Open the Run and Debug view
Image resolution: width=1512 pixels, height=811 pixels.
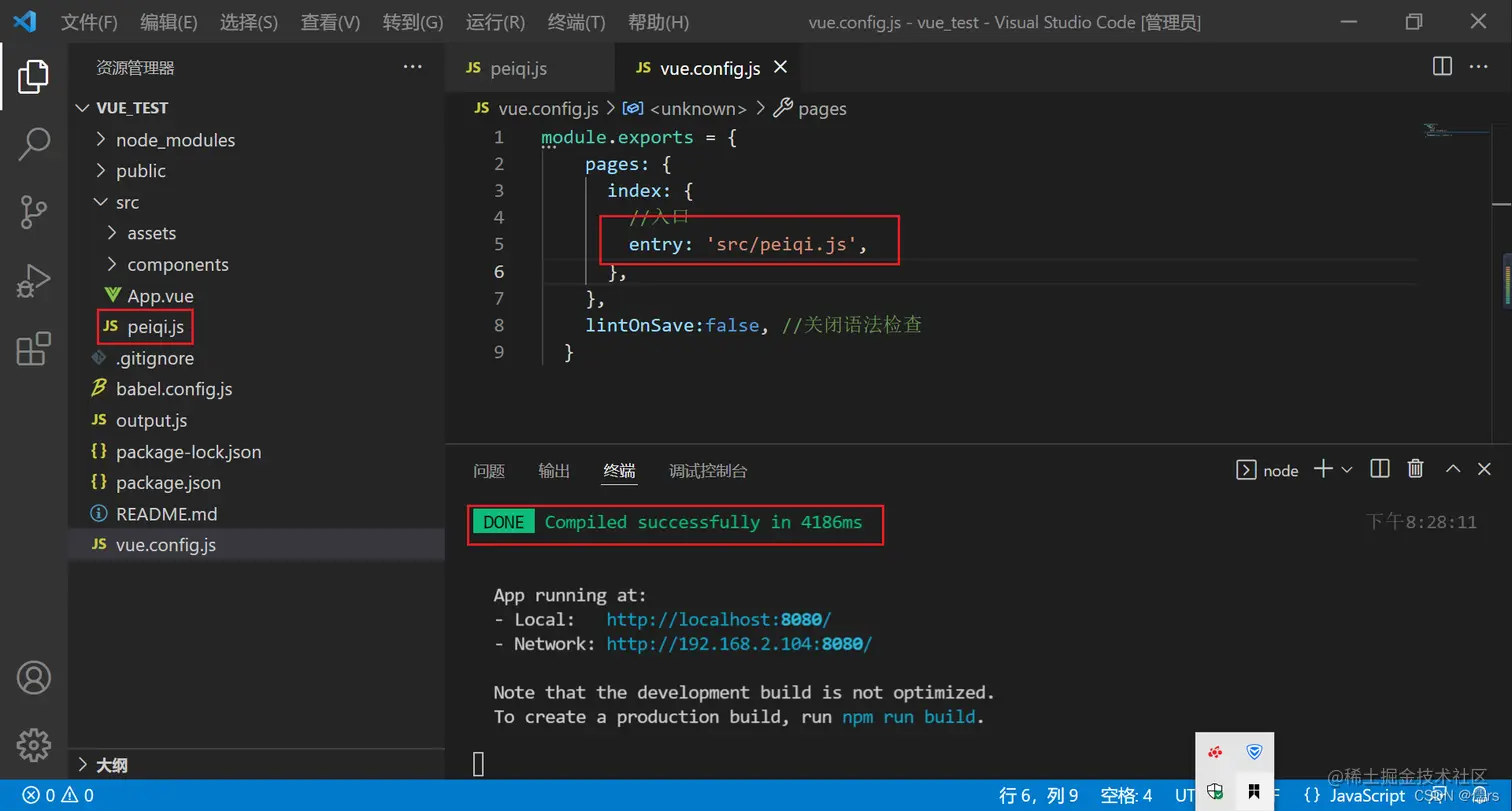33,281
